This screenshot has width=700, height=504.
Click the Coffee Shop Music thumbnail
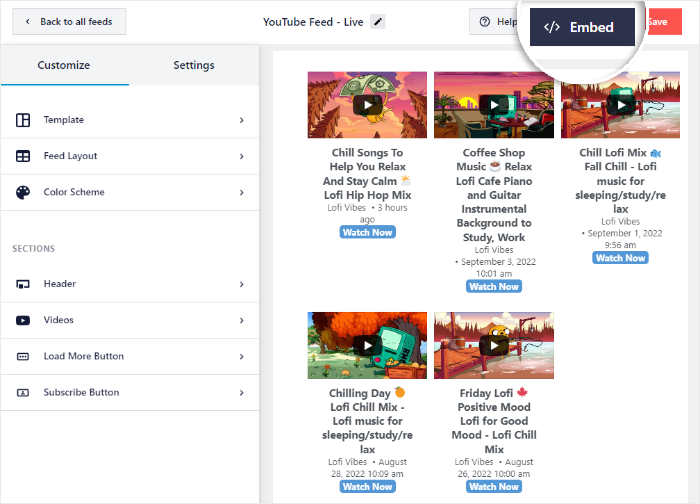[x=494, y=105]
